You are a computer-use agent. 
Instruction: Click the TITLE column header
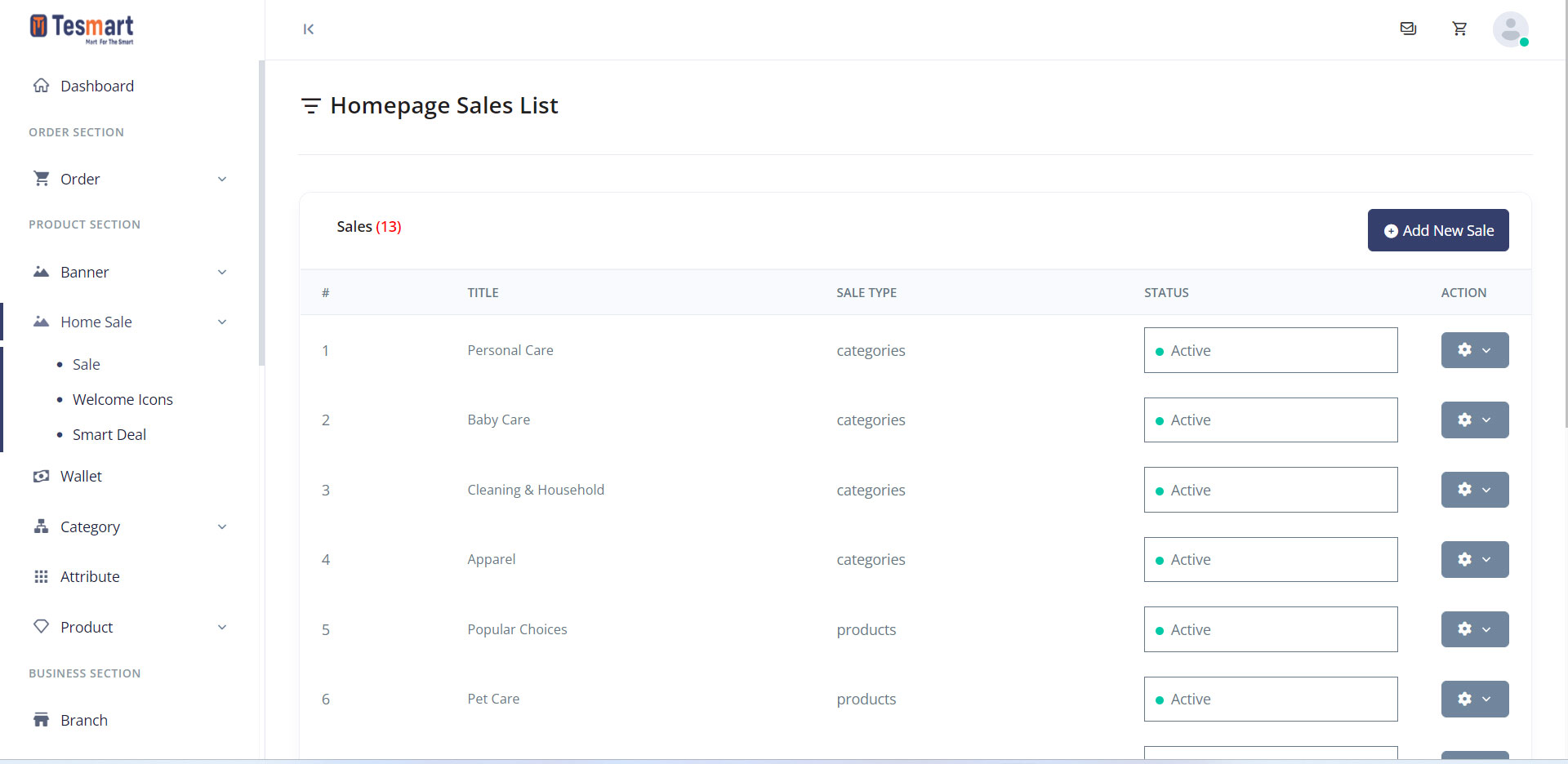point(483,292)
